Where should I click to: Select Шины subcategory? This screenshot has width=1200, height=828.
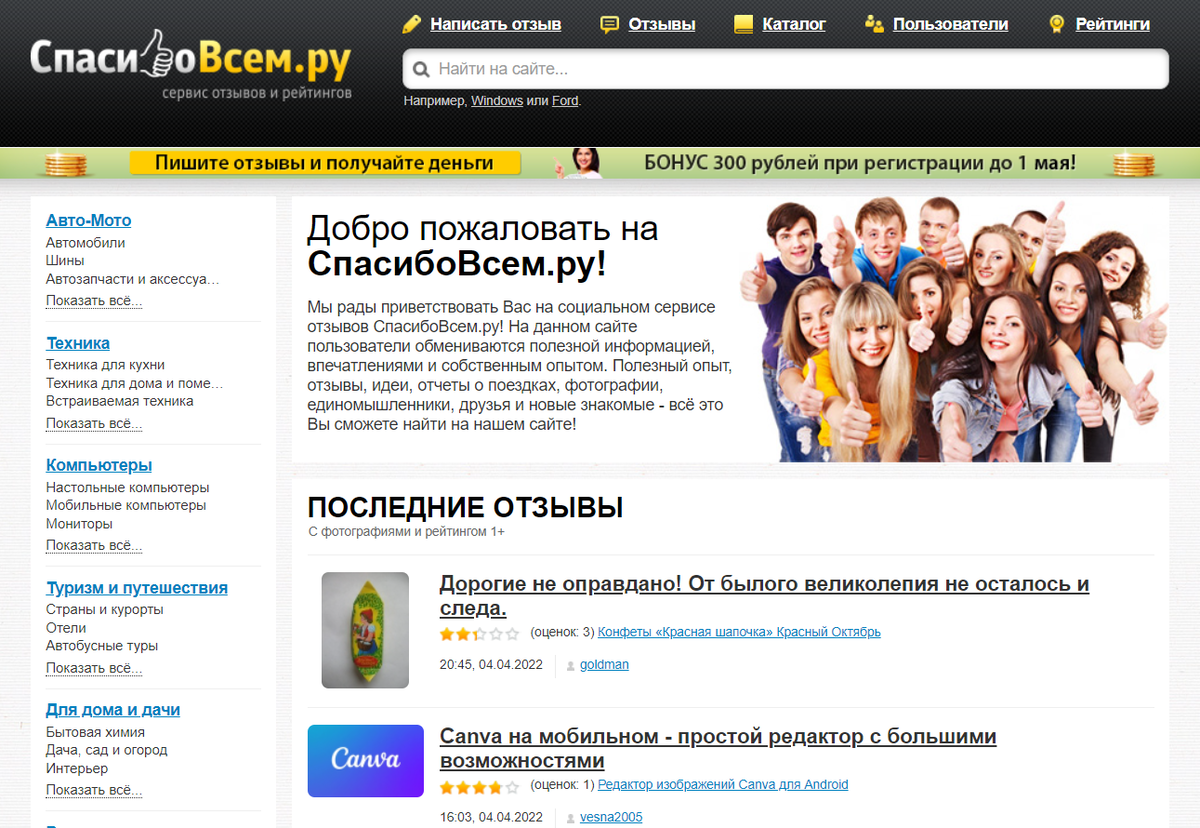65,261
